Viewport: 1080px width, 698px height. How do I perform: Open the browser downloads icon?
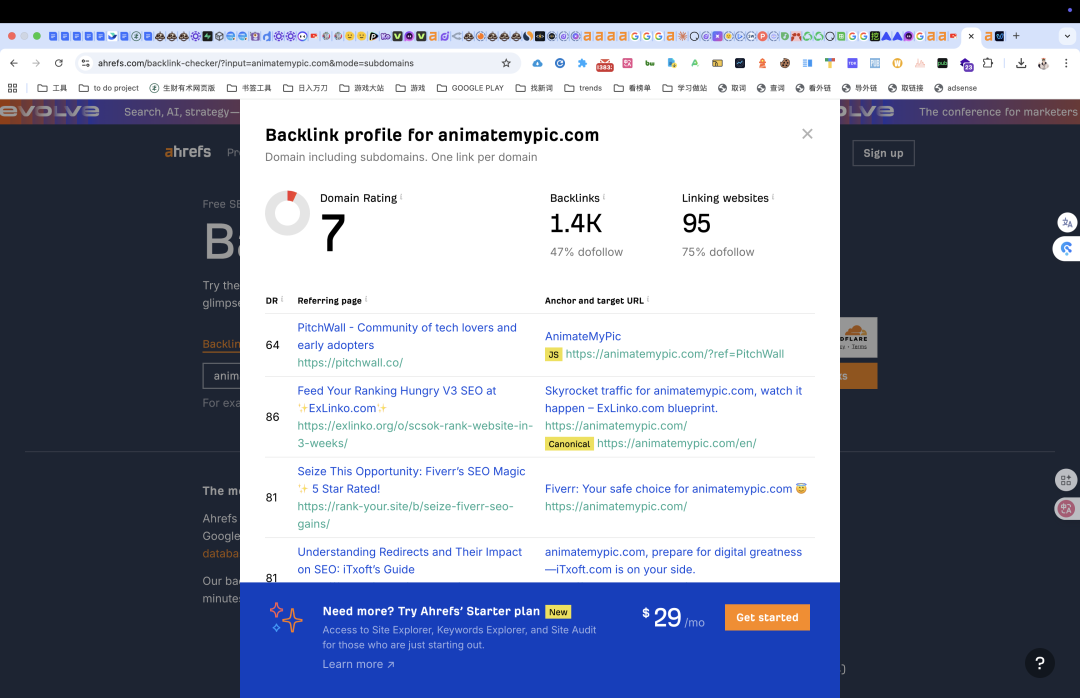click(1021, 63)
